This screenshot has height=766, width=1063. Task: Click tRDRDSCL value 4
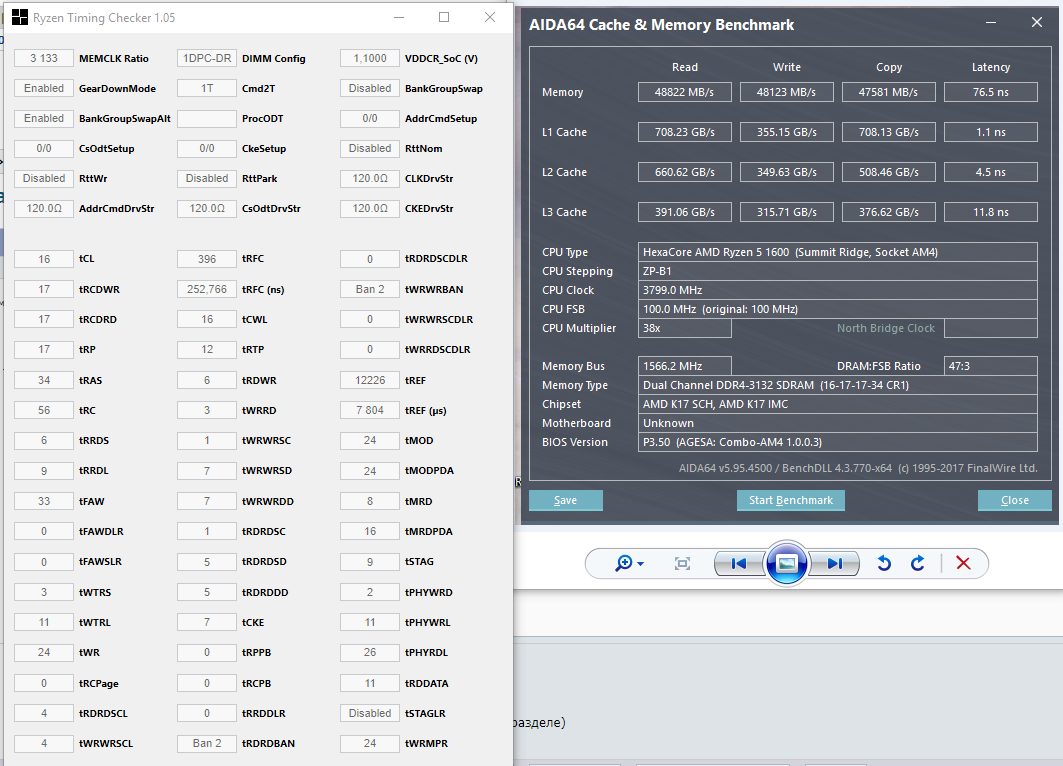point(44,713)
